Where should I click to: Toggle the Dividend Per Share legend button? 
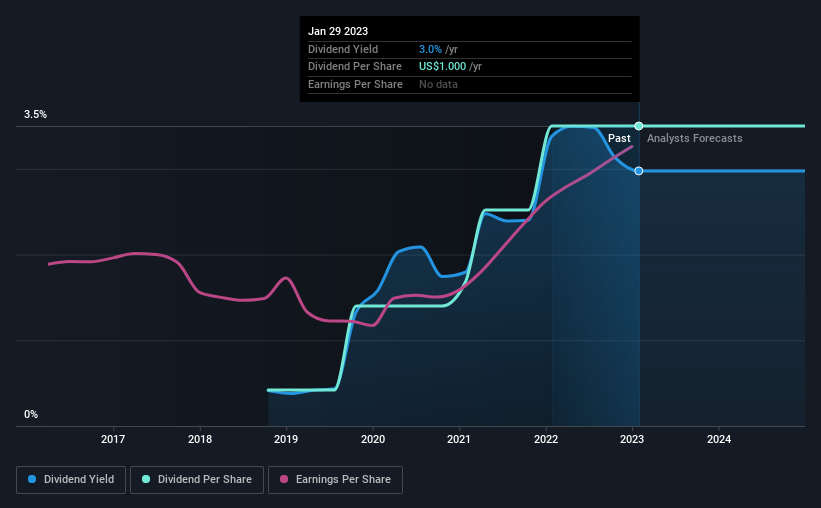point(197,480)
